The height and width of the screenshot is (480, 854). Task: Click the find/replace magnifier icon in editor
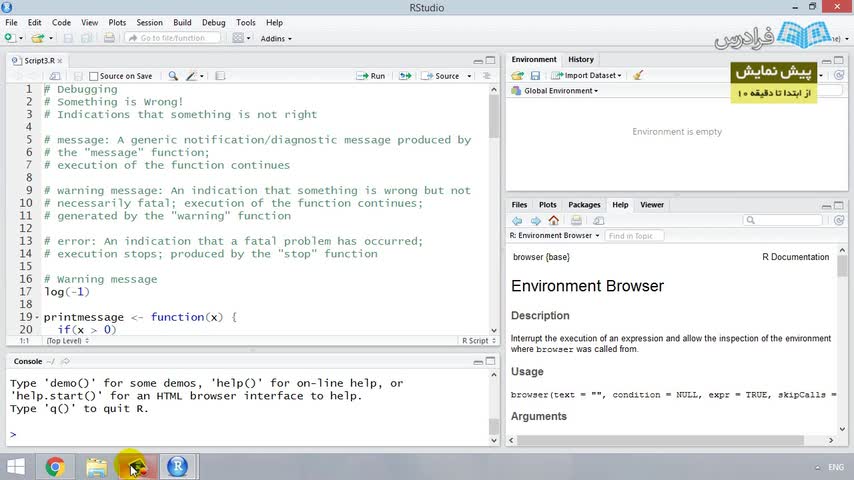coord(173,76)
